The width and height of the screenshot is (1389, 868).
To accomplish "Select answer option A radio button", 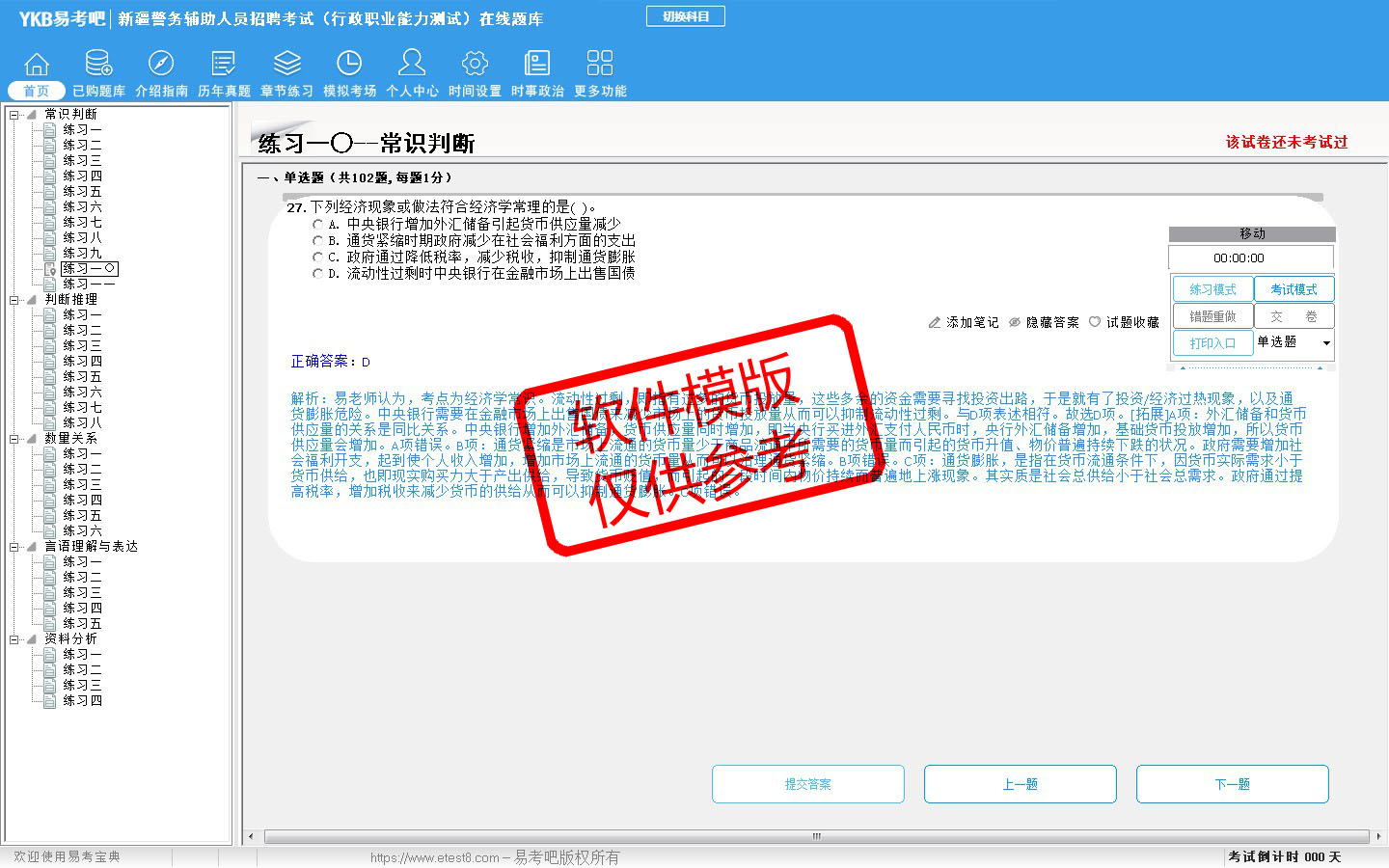I will tap(317, 224).
